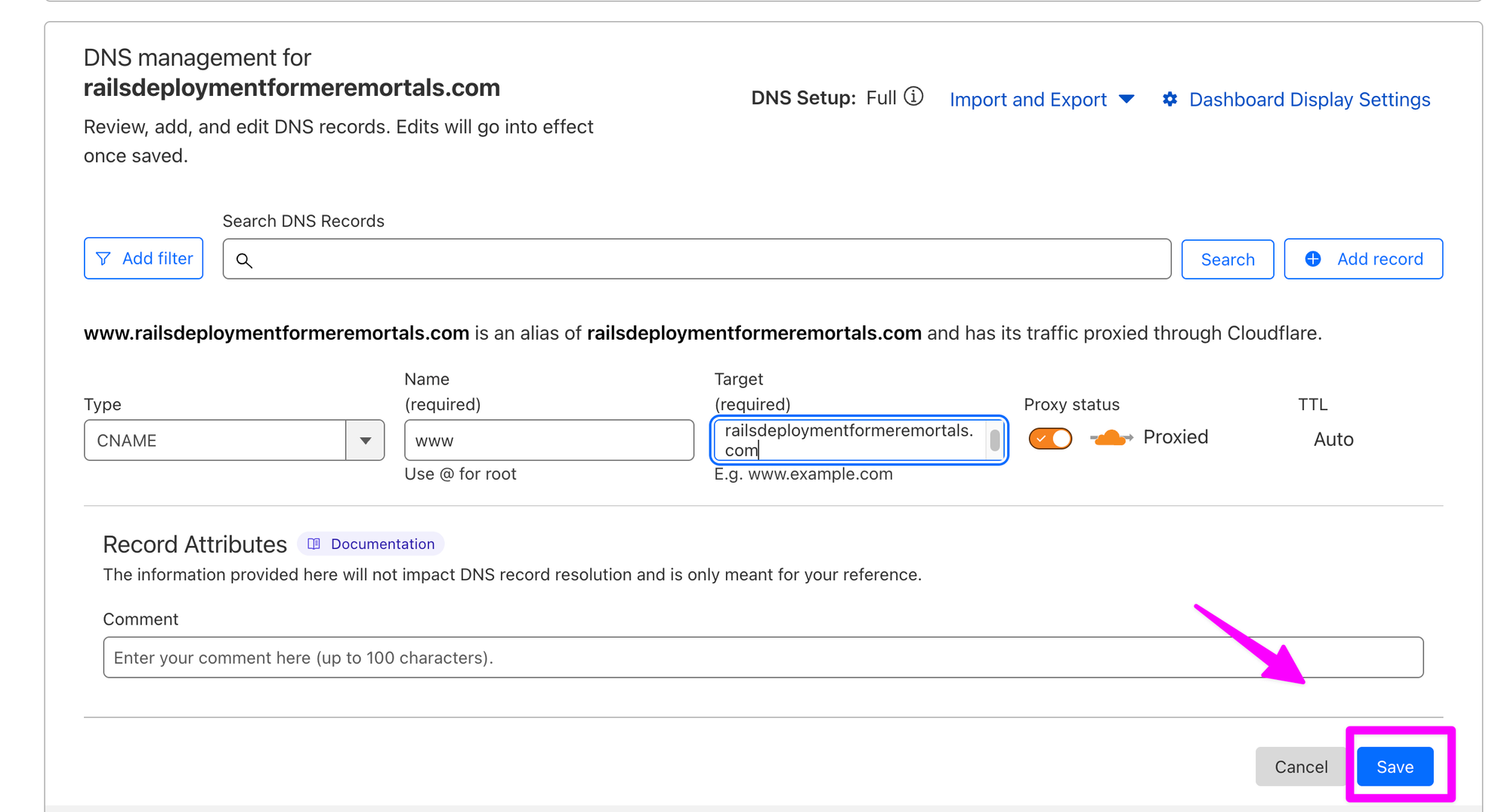Click the Record Attributes heading
Screen dimensions: 1511x812
195,544
